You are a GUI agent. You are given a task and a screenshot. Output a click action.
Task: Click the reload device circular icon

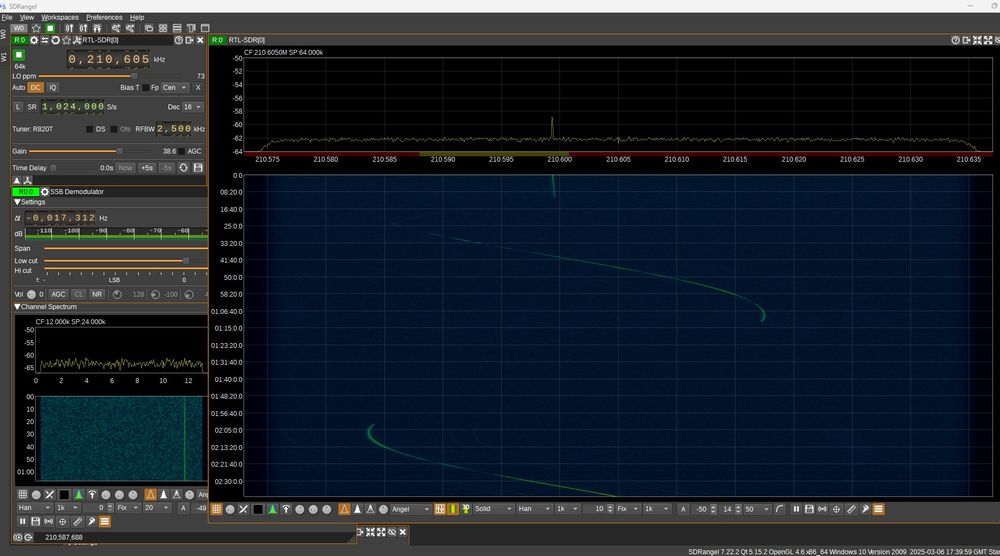tap(55, 40)
